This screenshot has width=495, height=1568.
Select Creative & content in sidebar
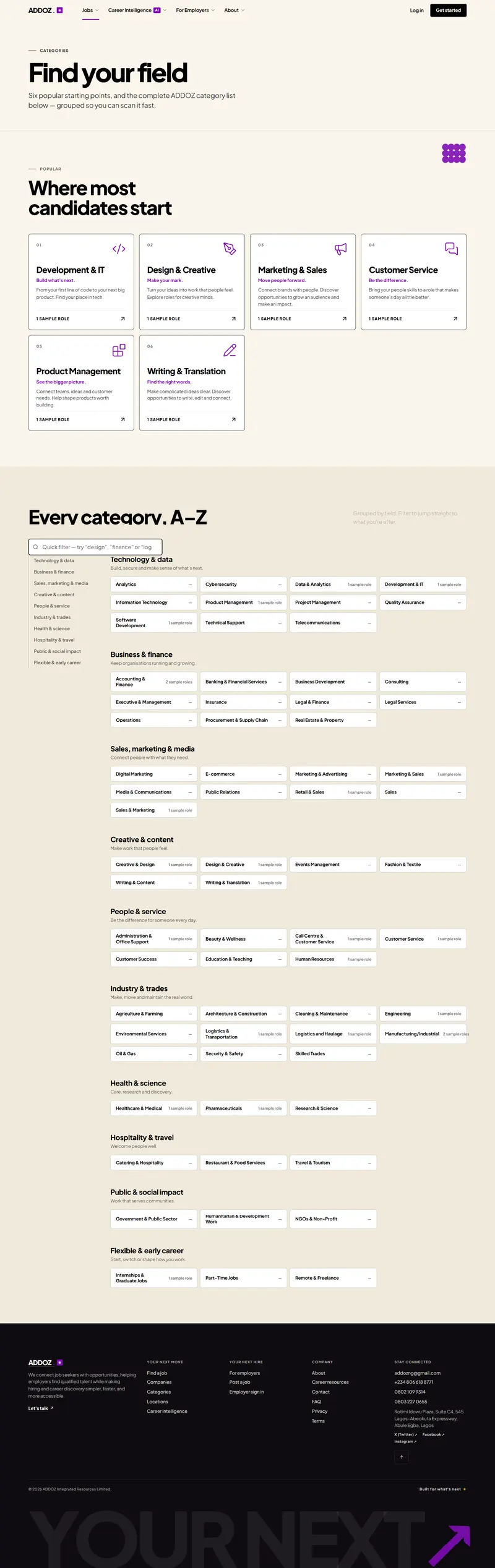(x=54, y=594)
